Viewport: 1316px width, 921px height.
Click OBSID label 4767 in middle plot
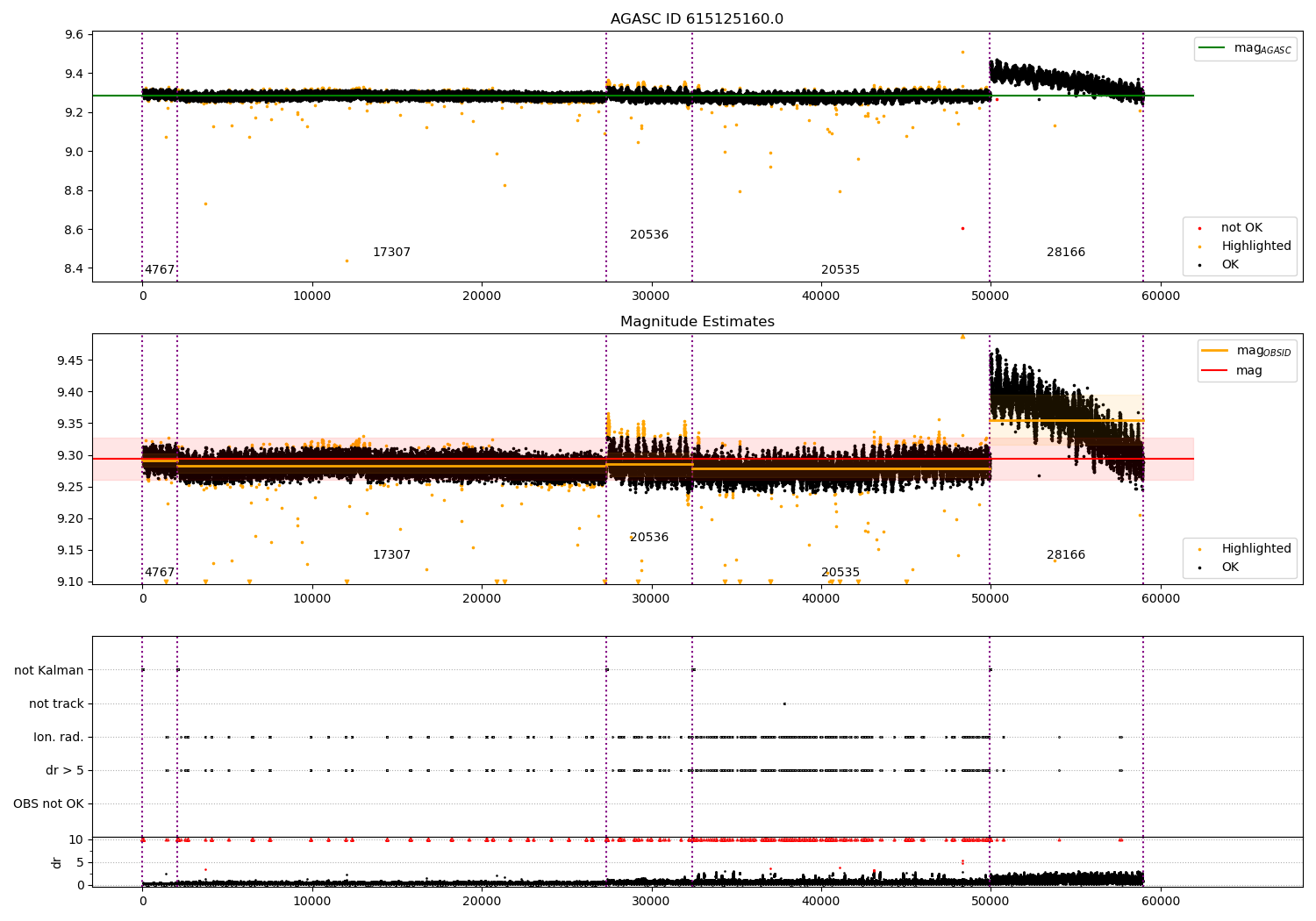click(160, 572)
